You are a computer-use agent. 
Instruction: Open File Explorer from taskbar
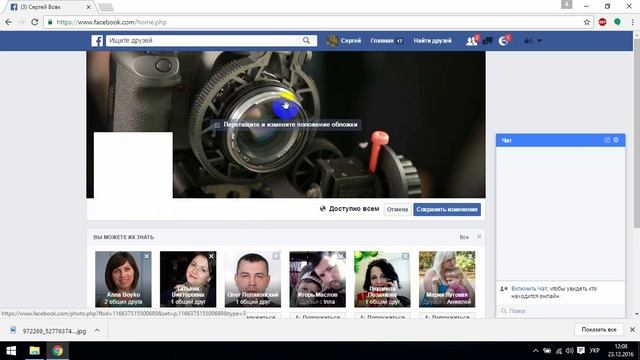click(34, 351)
